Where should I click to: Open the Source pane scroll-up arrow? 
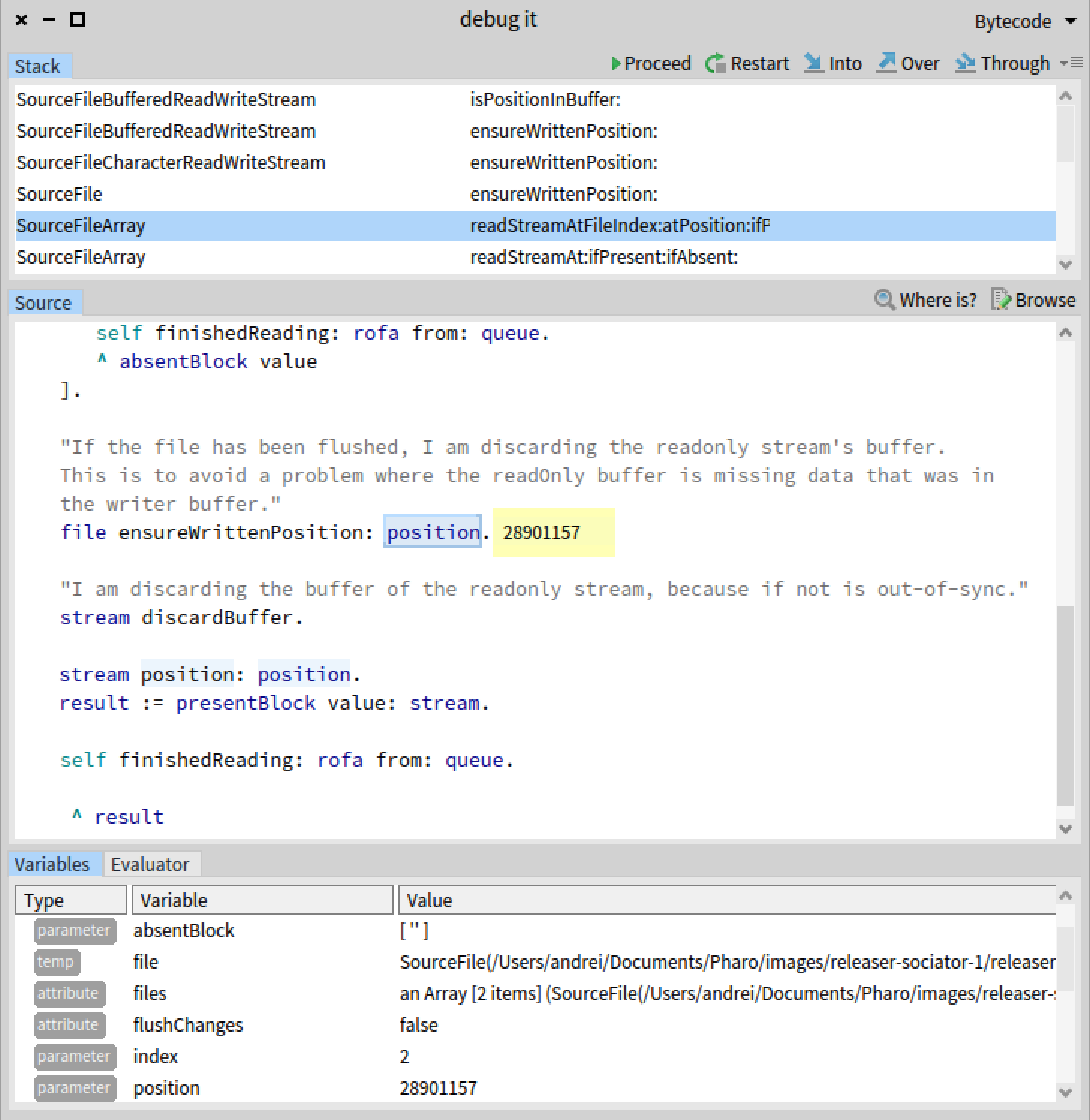point(1065,332)
